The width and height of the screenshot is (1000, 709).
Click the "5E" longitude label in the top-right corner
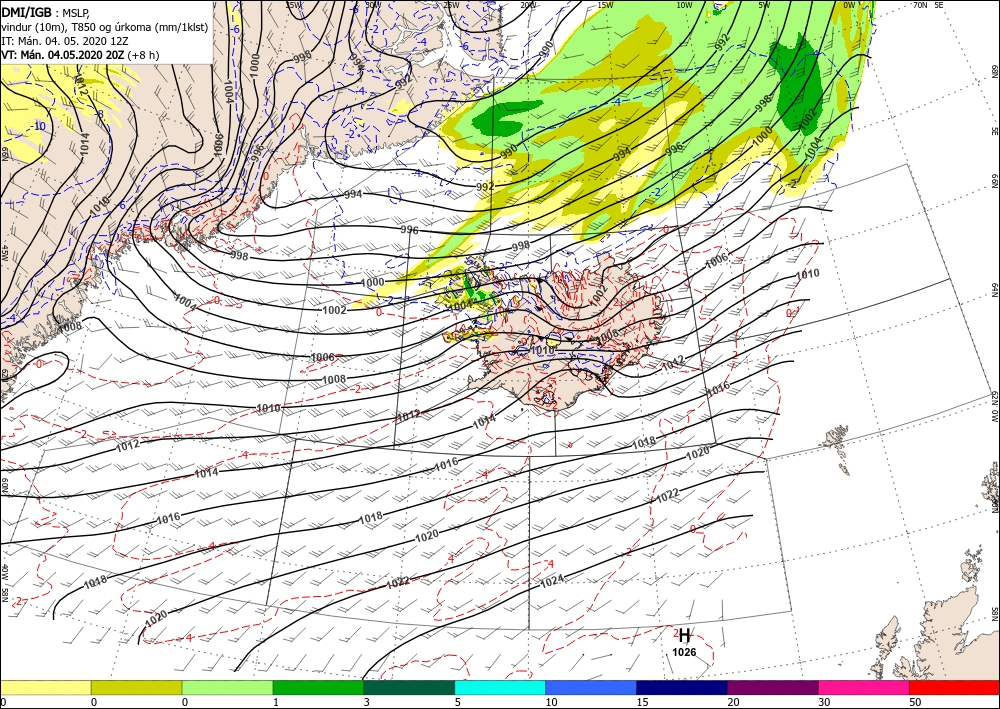click(939, 5)
